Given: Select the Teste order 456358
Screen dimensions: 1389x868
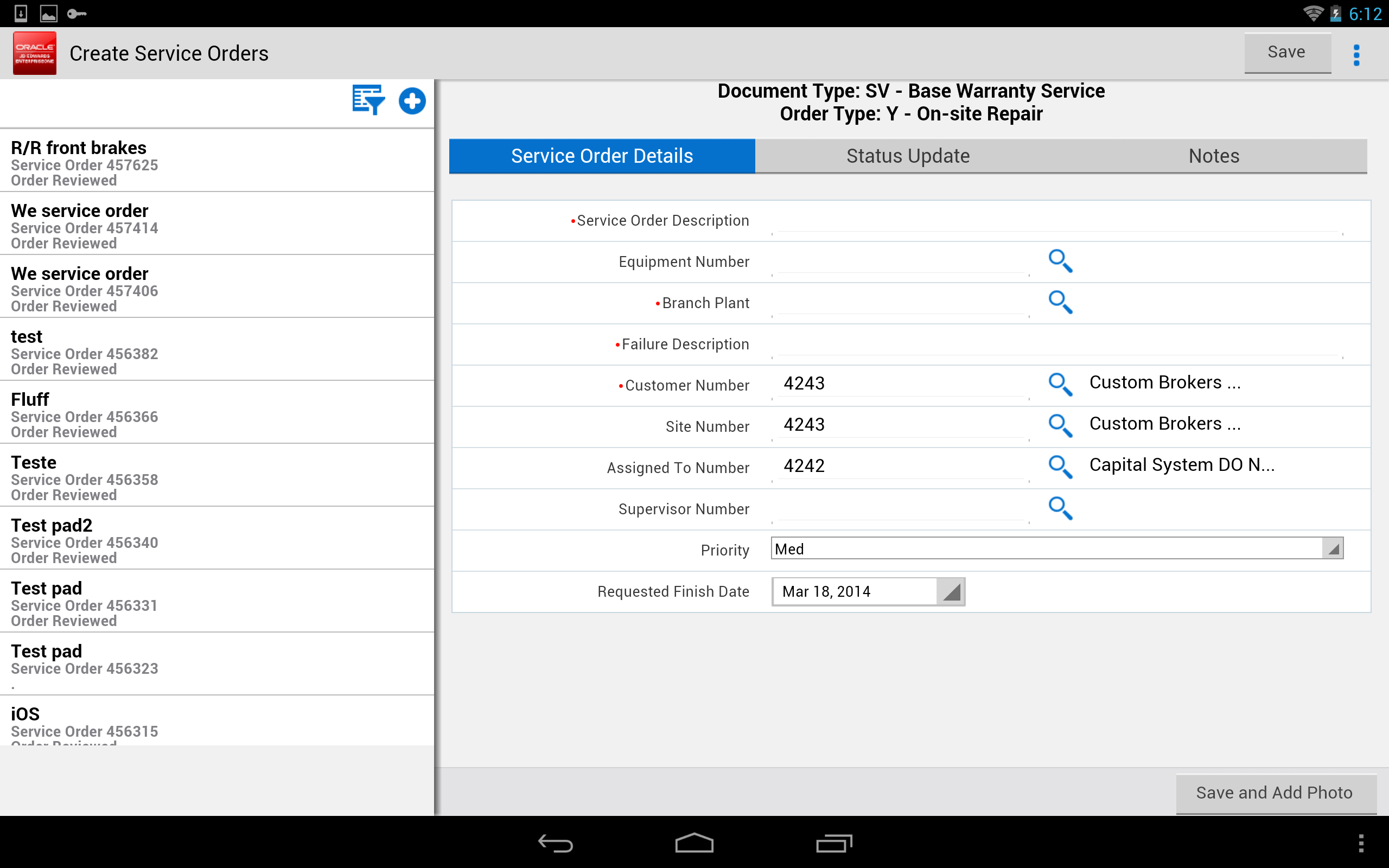Looking at the screenshot, I should coord(217,475).
